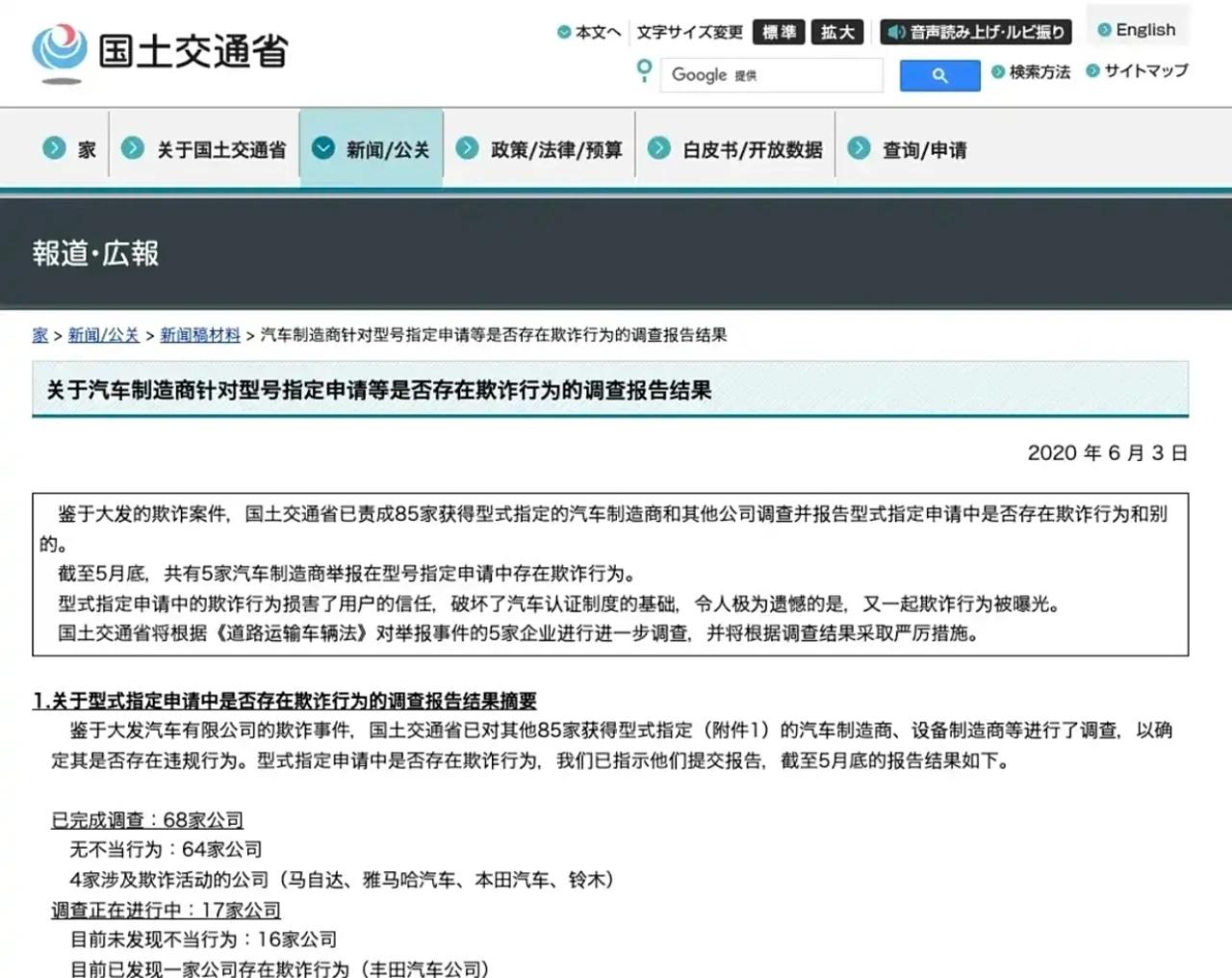Collapse the 新闻/公关 chevron icon
The height and width of the screenshot is (978, 1232).
[323, 148]
